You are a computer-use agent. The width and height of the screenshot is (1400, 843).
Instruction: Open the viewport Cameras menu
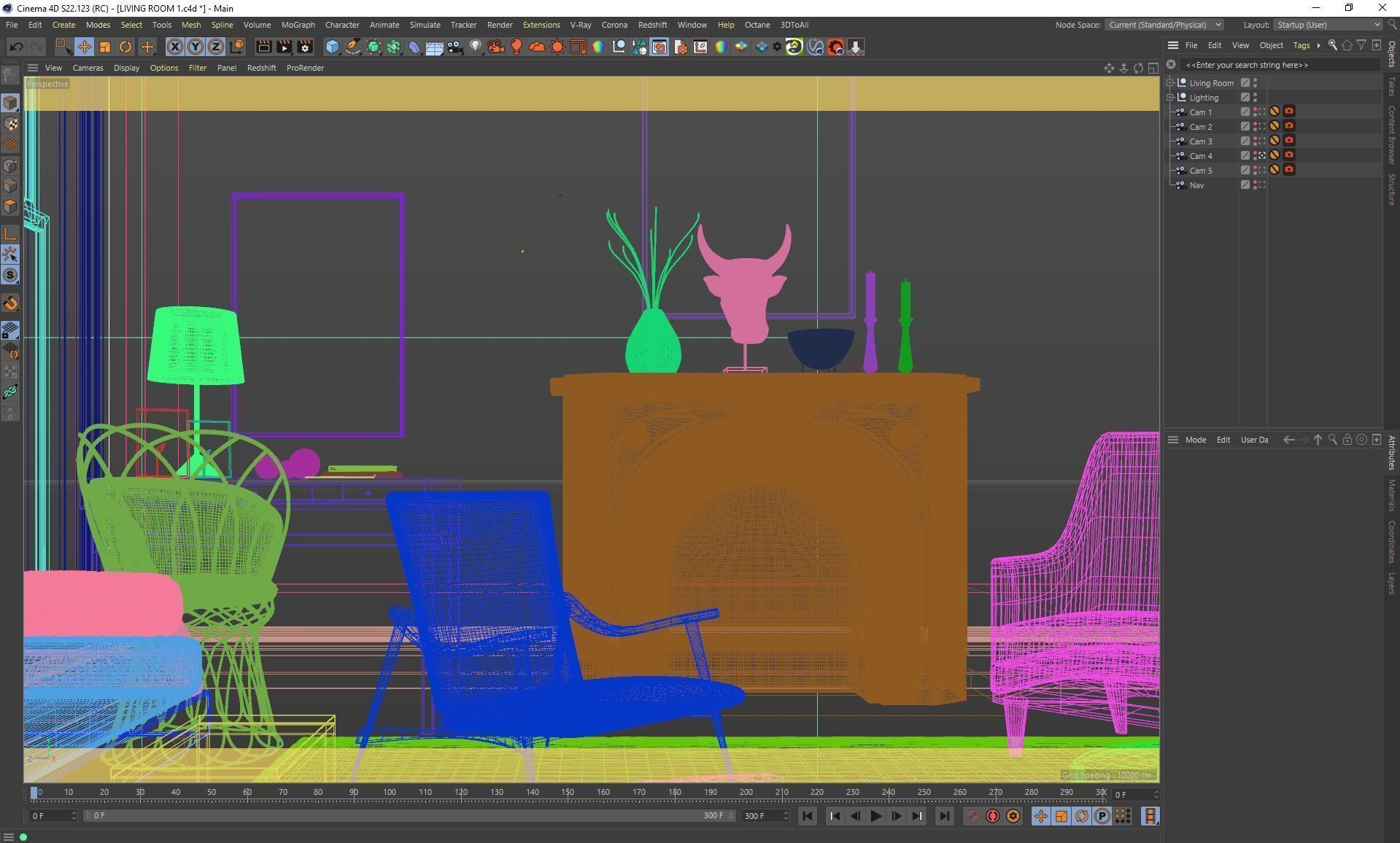[x=88, y=68]
